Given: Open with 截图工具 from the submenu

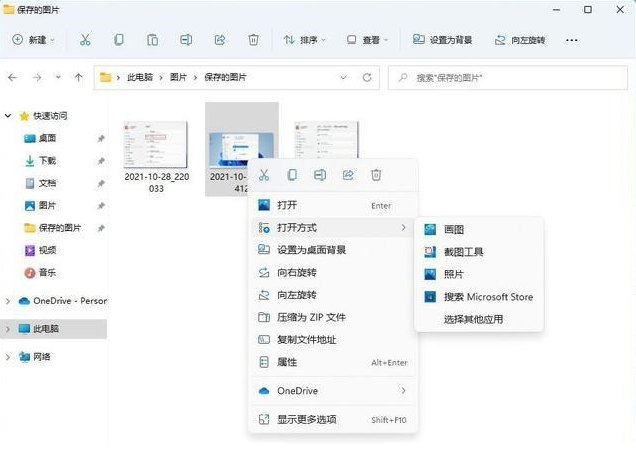Looking at the screenshot, I should 479,252.
